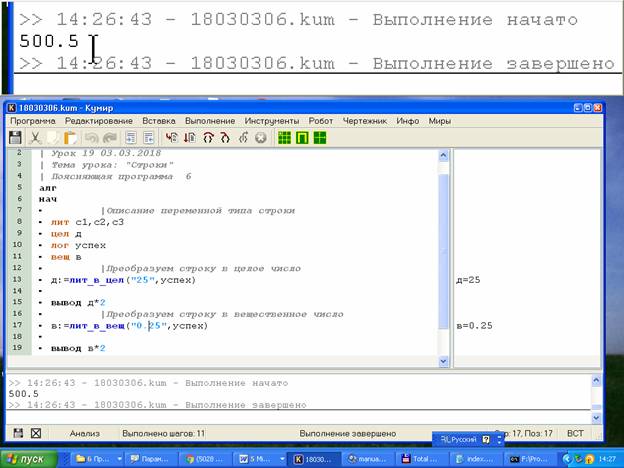Switch to the 'Парам...' taskbar button
Viewport: 624px width, 468px height.
pyautogui.click(x=150, y=459)
